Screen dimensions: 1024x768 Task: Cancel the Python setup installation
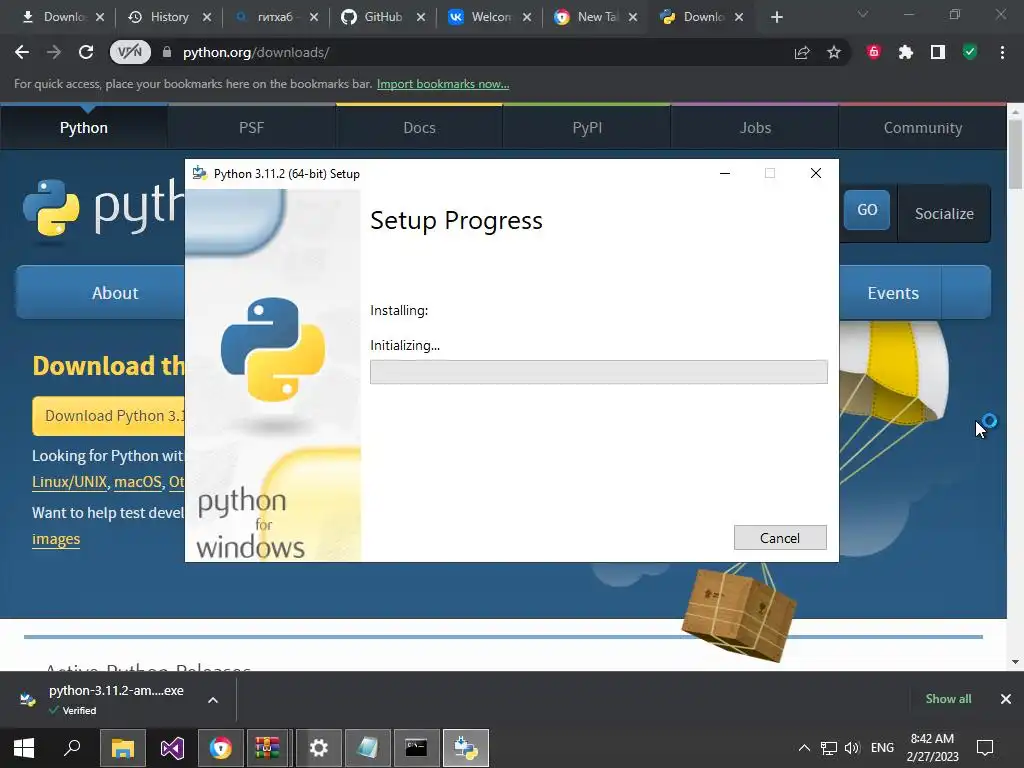(780, 537)
